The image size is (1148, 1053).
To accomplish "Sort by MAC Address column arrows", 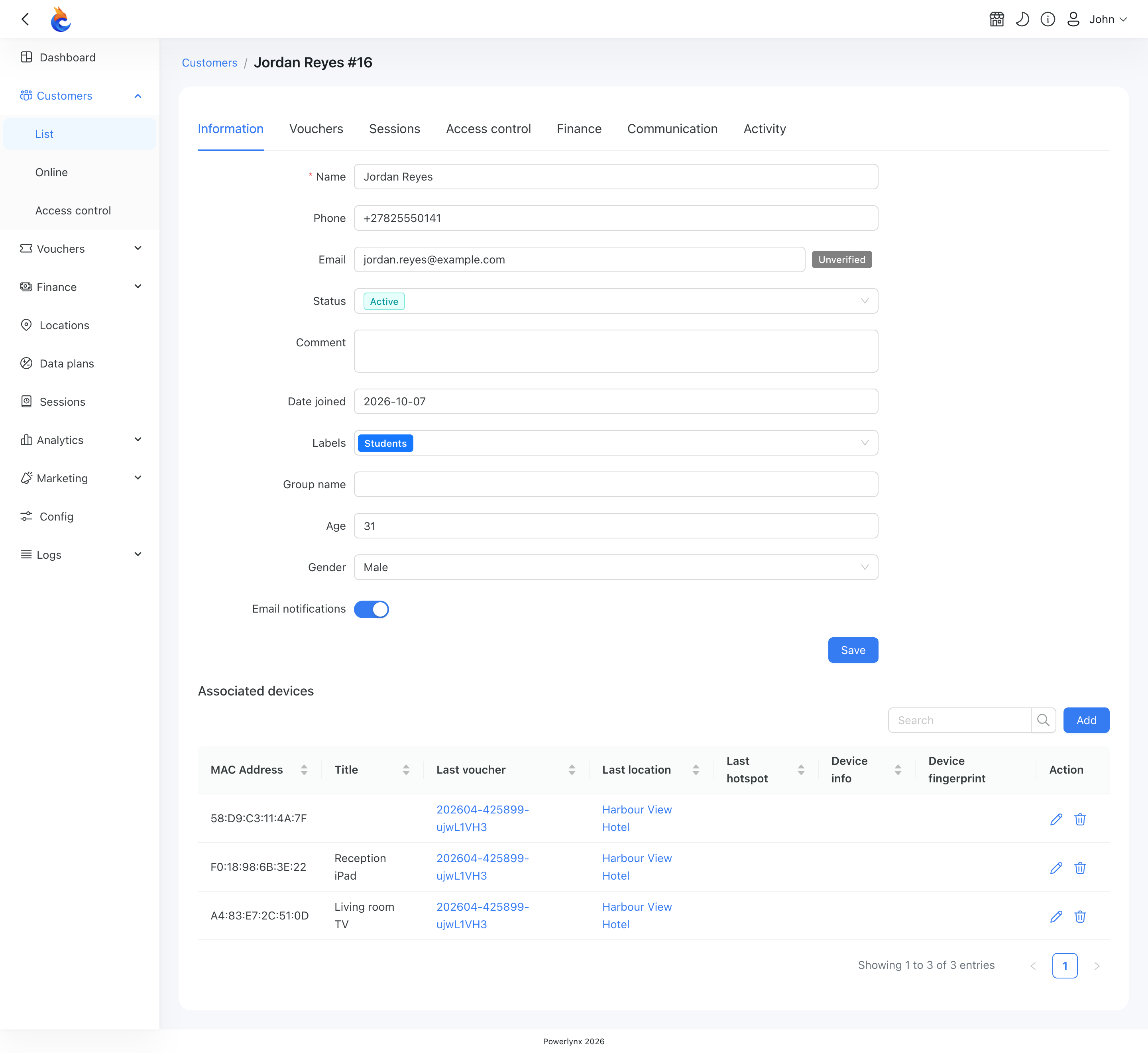I will 304,770.
